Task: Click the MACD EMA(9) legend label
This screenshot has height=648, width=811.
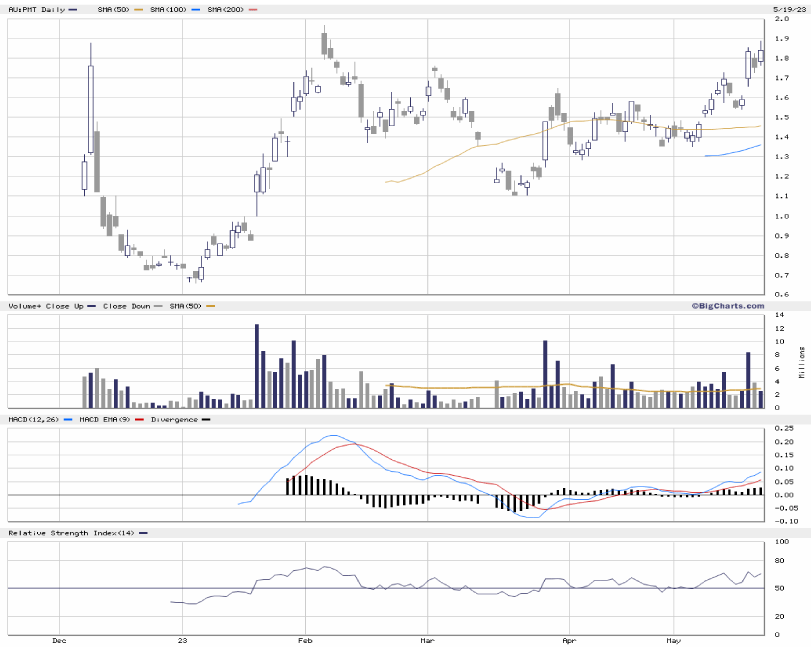Action: (98, 418)
